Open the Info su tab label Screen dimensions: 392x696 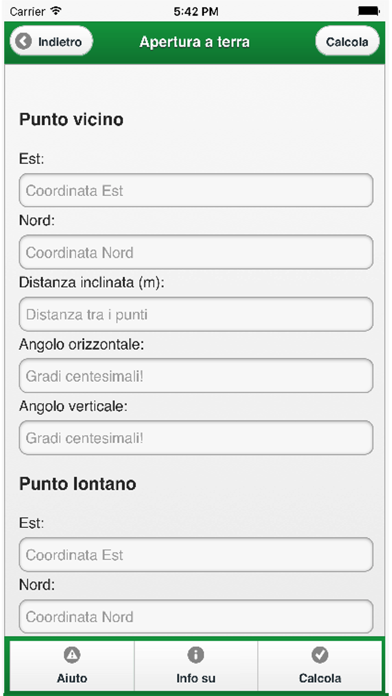[x=196, y=678]
